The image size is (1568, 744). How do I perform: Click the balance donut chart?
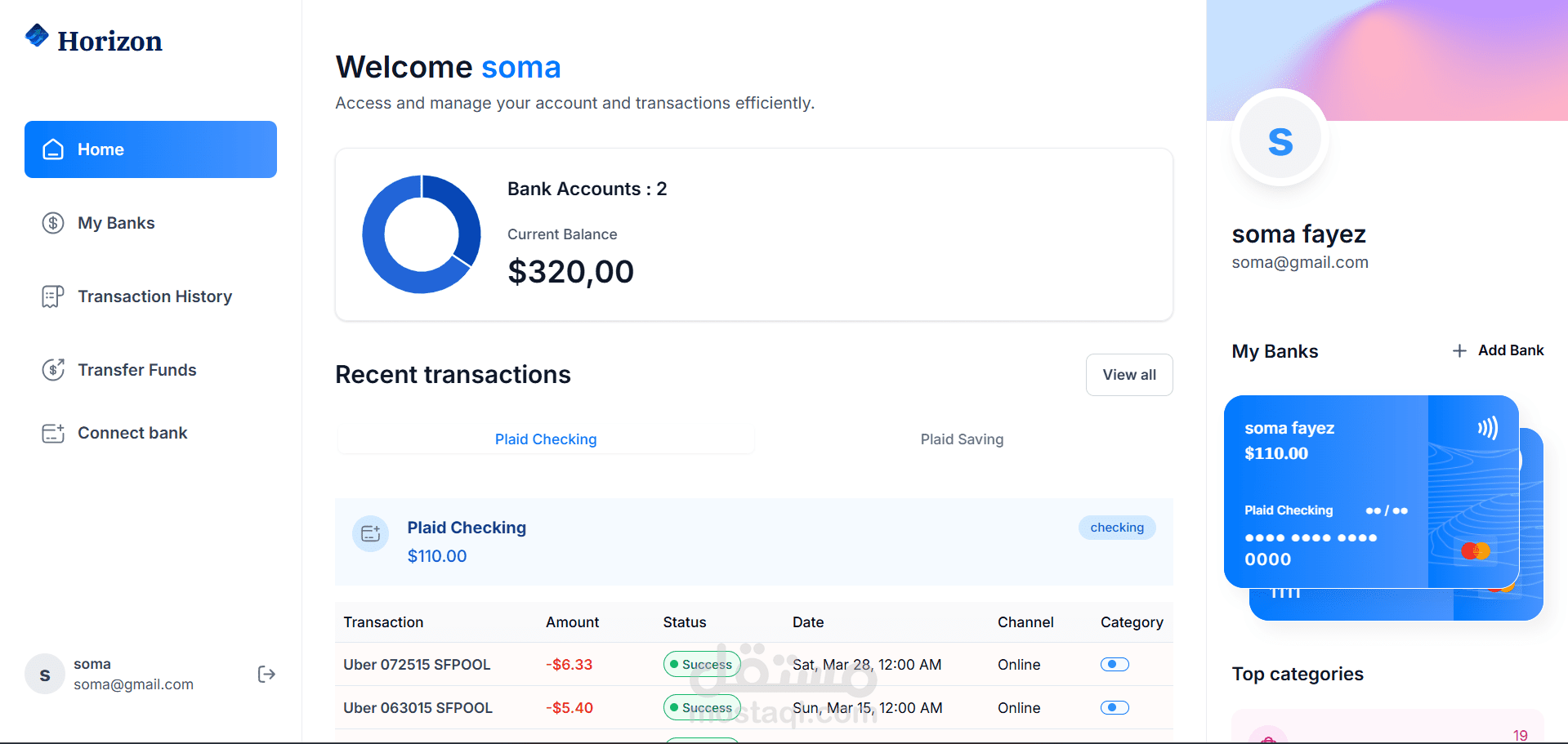[422, 234]
